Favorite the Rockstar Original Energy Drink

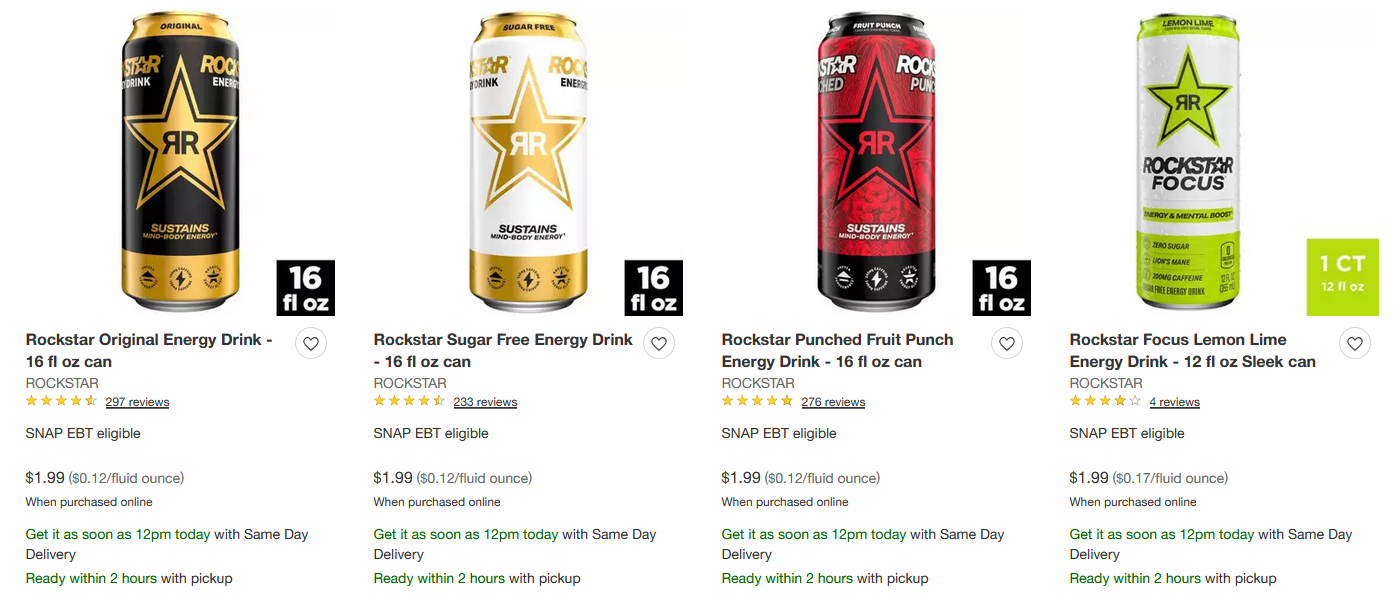coord(311,344)
